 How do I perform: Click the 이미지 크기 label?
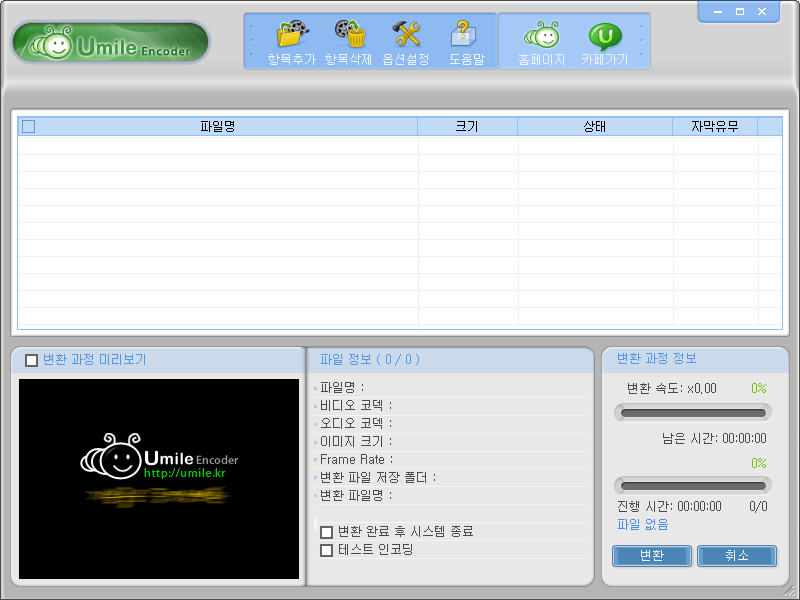[356, 441]
